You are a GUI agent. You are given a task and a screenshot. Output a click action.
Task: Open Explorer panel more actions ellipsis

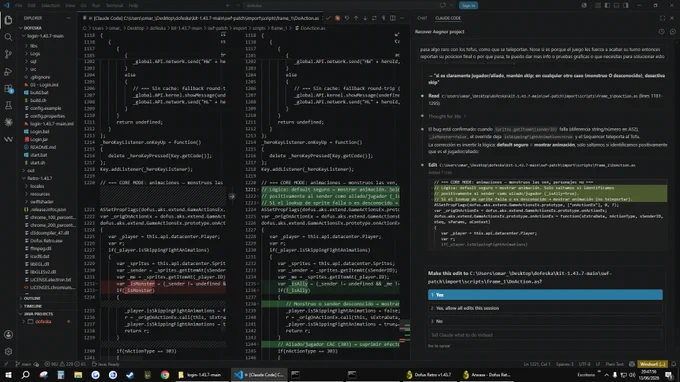tap(69, 18)
